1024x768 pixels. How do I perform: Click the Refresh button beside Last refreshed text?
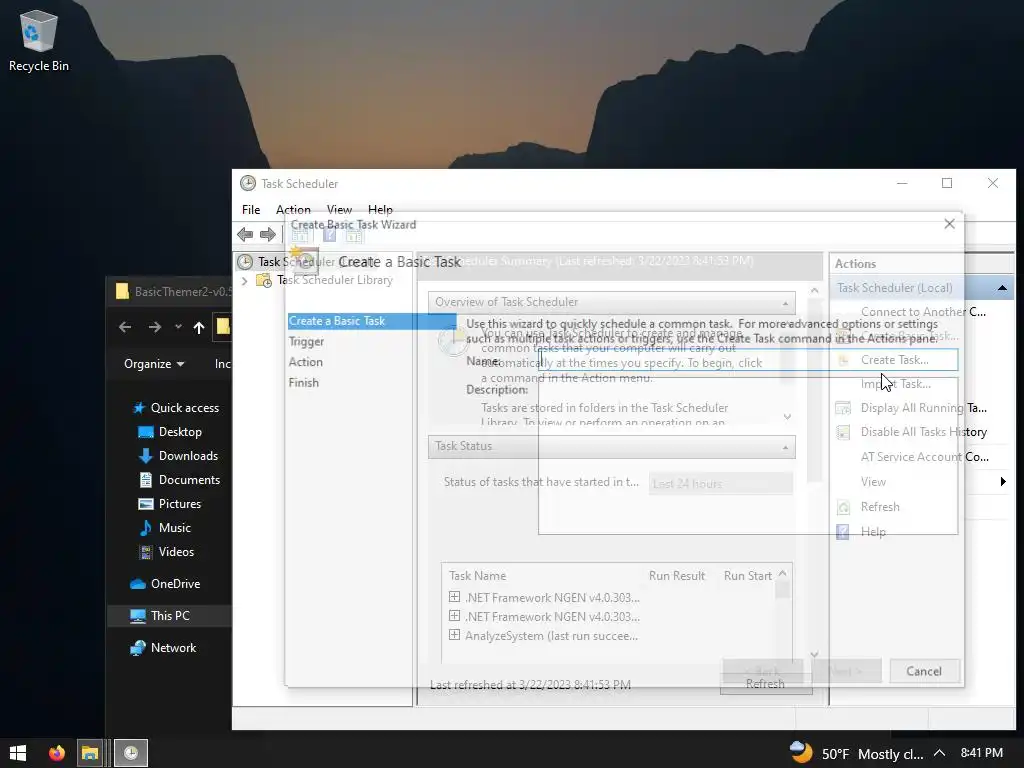(765, 683)
